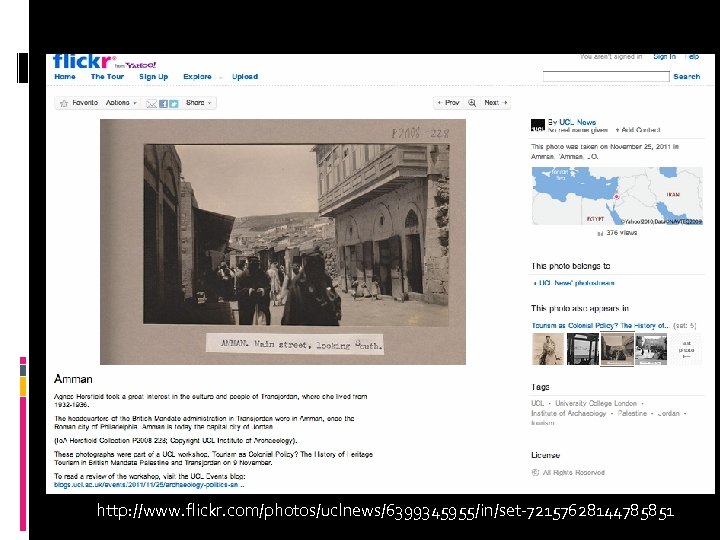This screenshot has height=540, width=720.
Task: Click Add Contact link
Action: [638, 130]
